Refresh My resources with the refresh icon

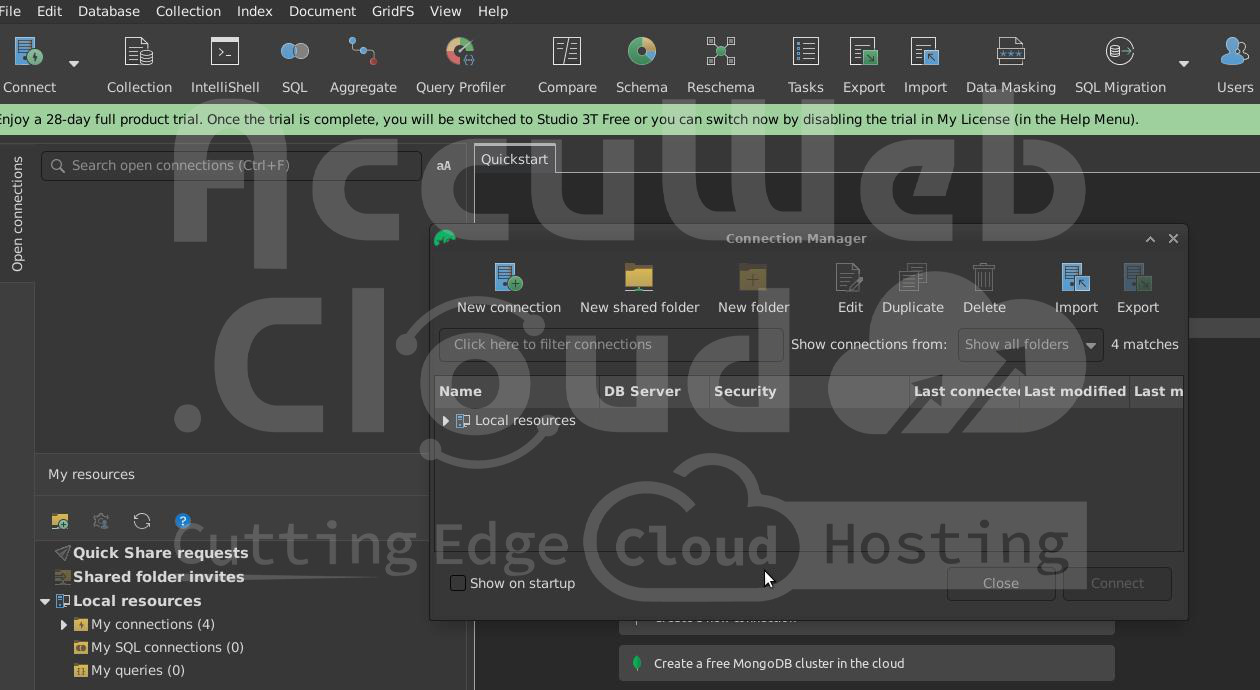[142, 521]
